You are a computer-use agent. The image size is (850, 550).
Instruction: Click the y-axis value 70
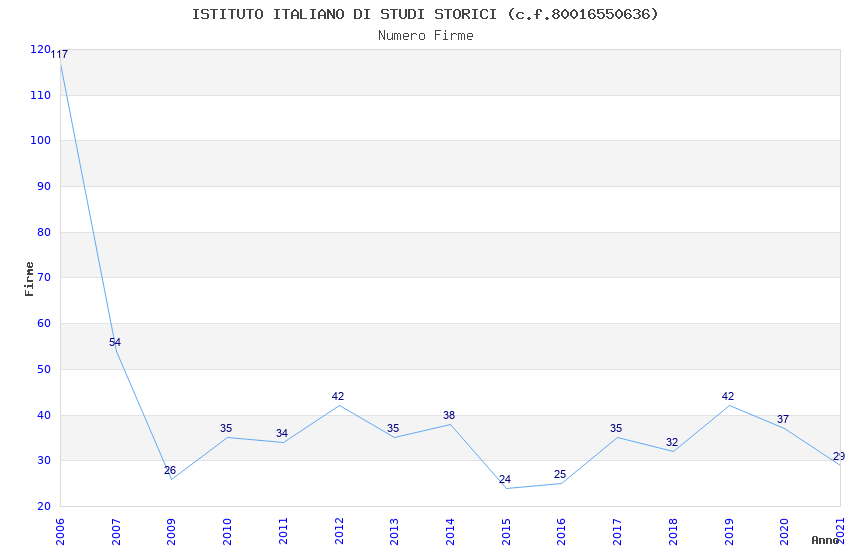(43, 277)
